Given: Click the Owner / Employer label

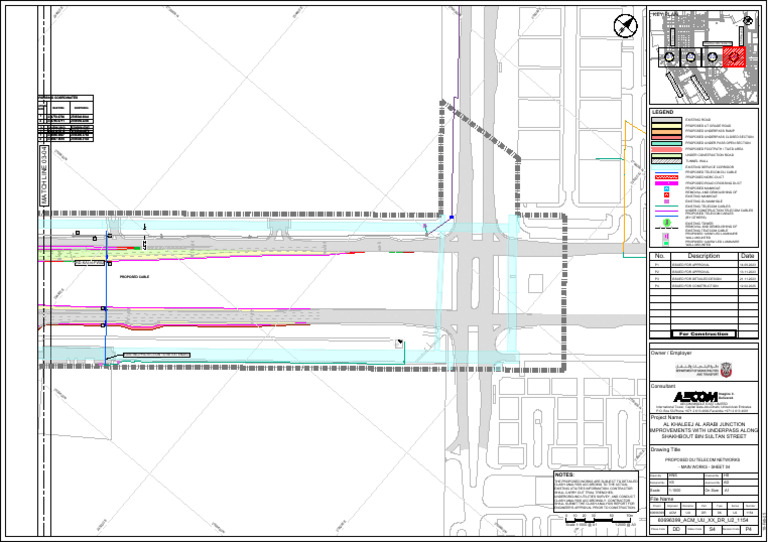Looking at the screenshot, I should tap(671, 353).
